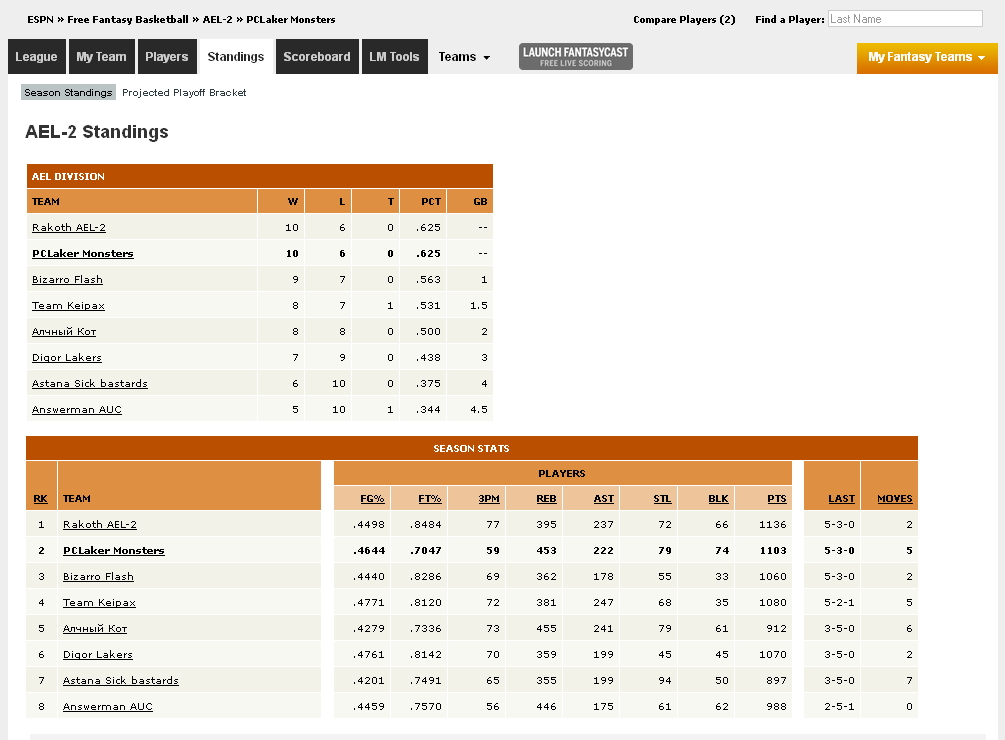Launch FantasyCast free live scoring

576,56
